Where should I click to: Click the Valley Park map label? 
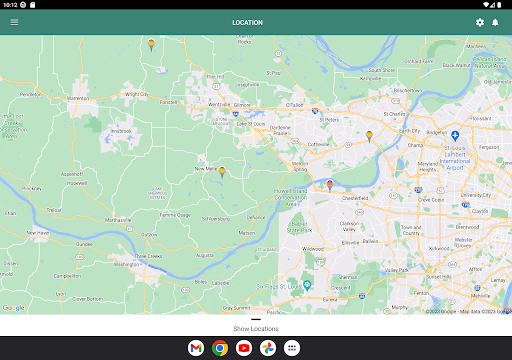[x=397, y=270]
